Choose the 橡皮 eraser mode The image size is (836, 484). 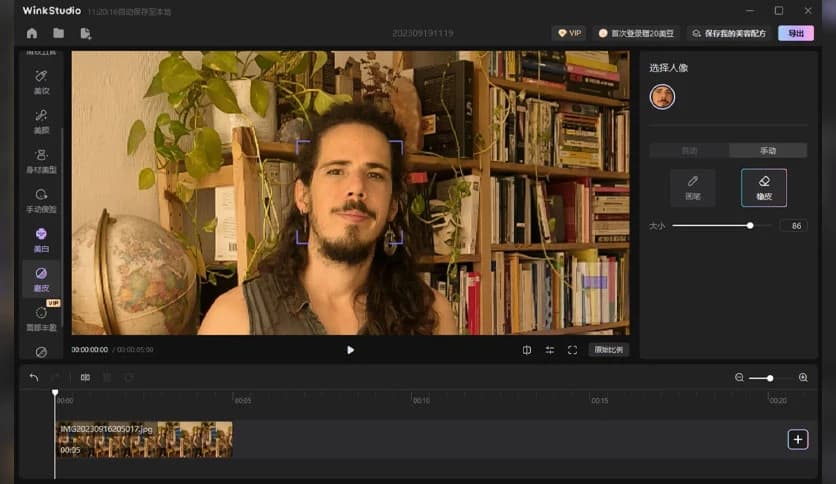[x=764, y=187]
